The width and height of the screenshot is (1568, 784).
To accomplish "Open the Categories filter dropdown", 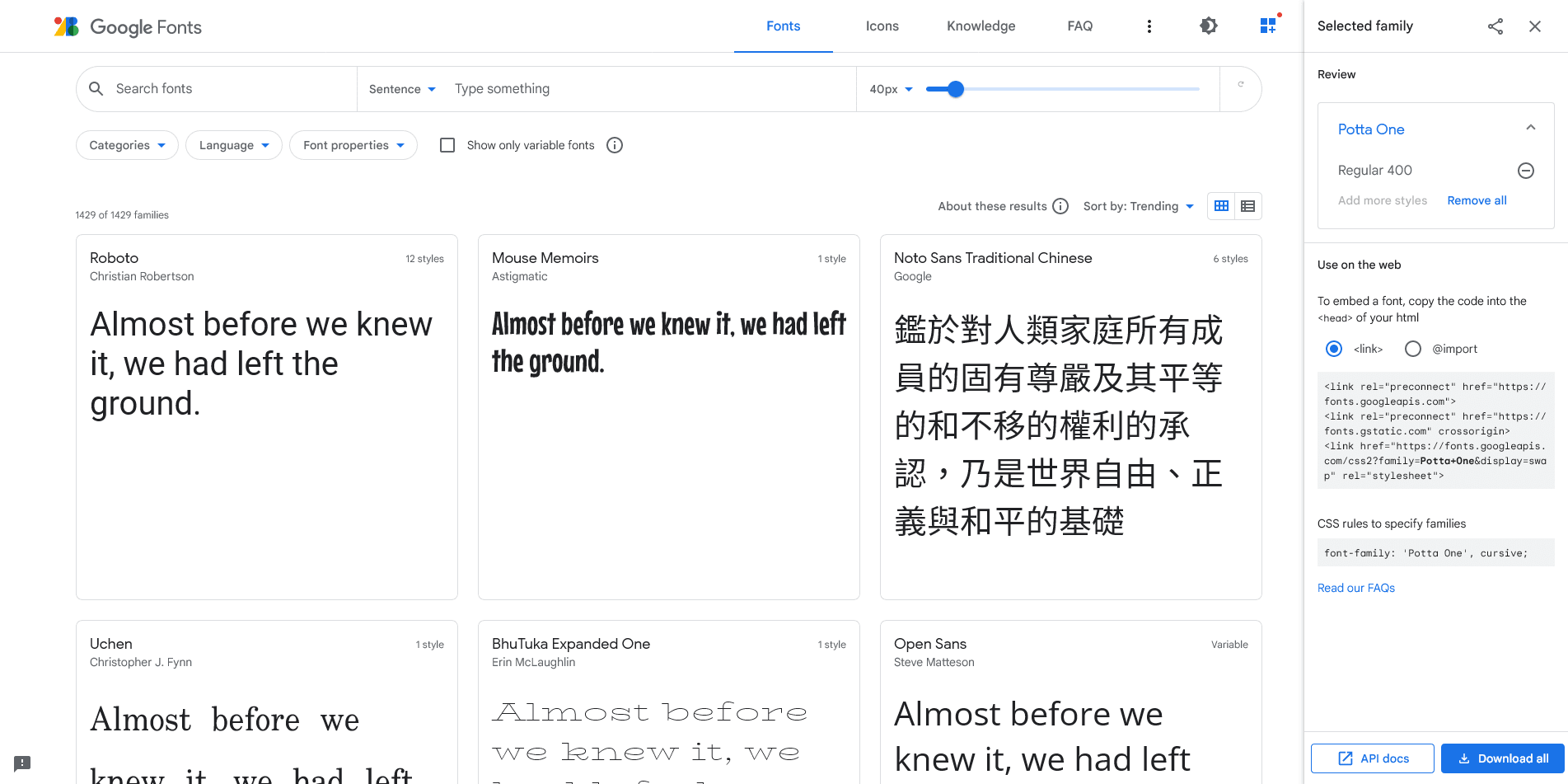I will 126,145.
